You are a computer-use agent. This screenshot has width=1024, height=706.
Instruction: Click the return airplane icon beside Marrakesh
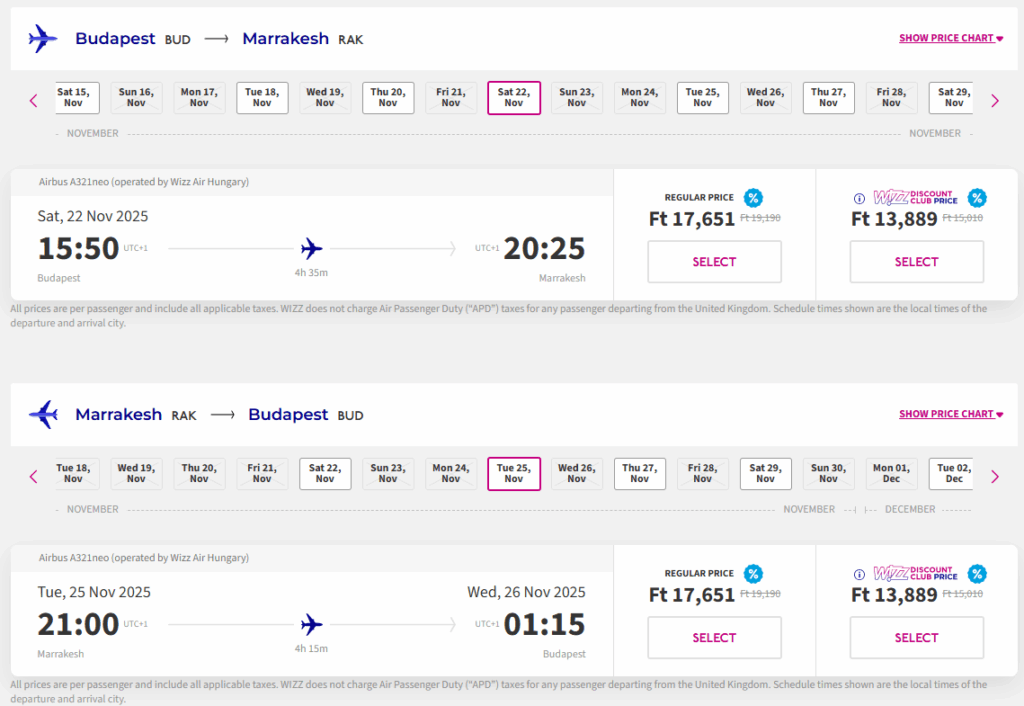[43, 414]
